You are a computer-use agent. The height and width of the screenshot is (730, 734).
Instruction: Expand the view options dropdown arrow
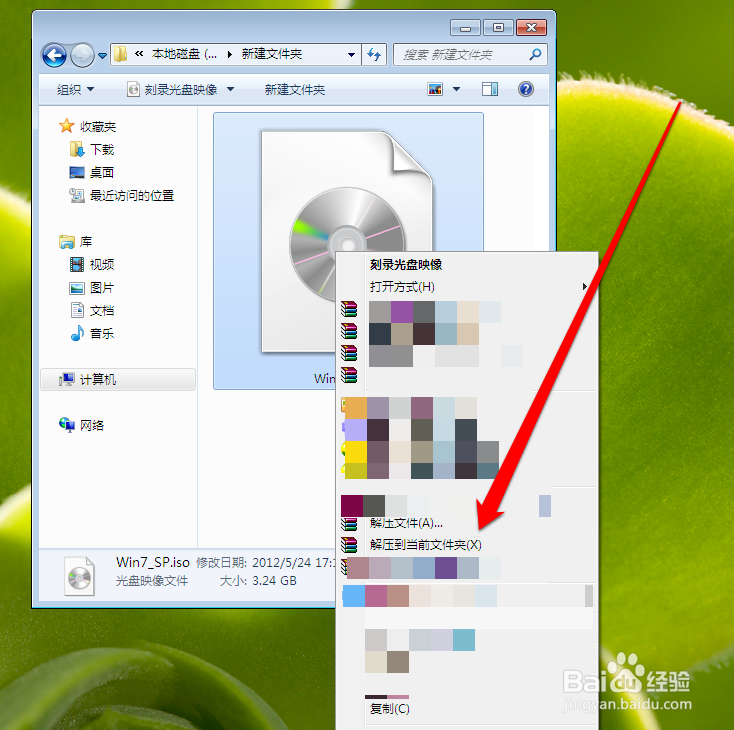click(456, 88)
